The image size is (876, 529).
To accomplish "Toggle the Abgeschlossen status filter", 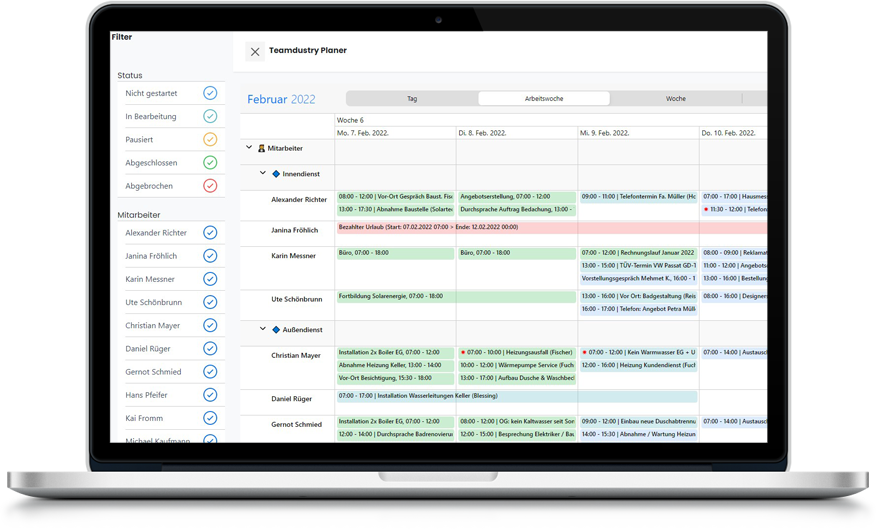I will click(210, 163).
